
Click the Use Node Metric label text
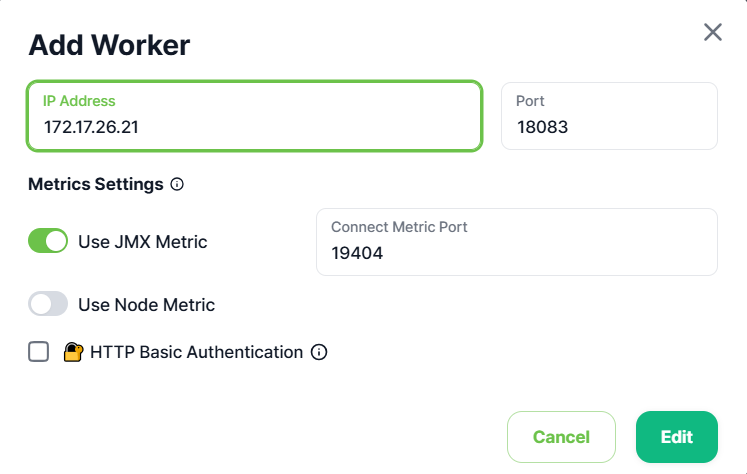(146, 305)
